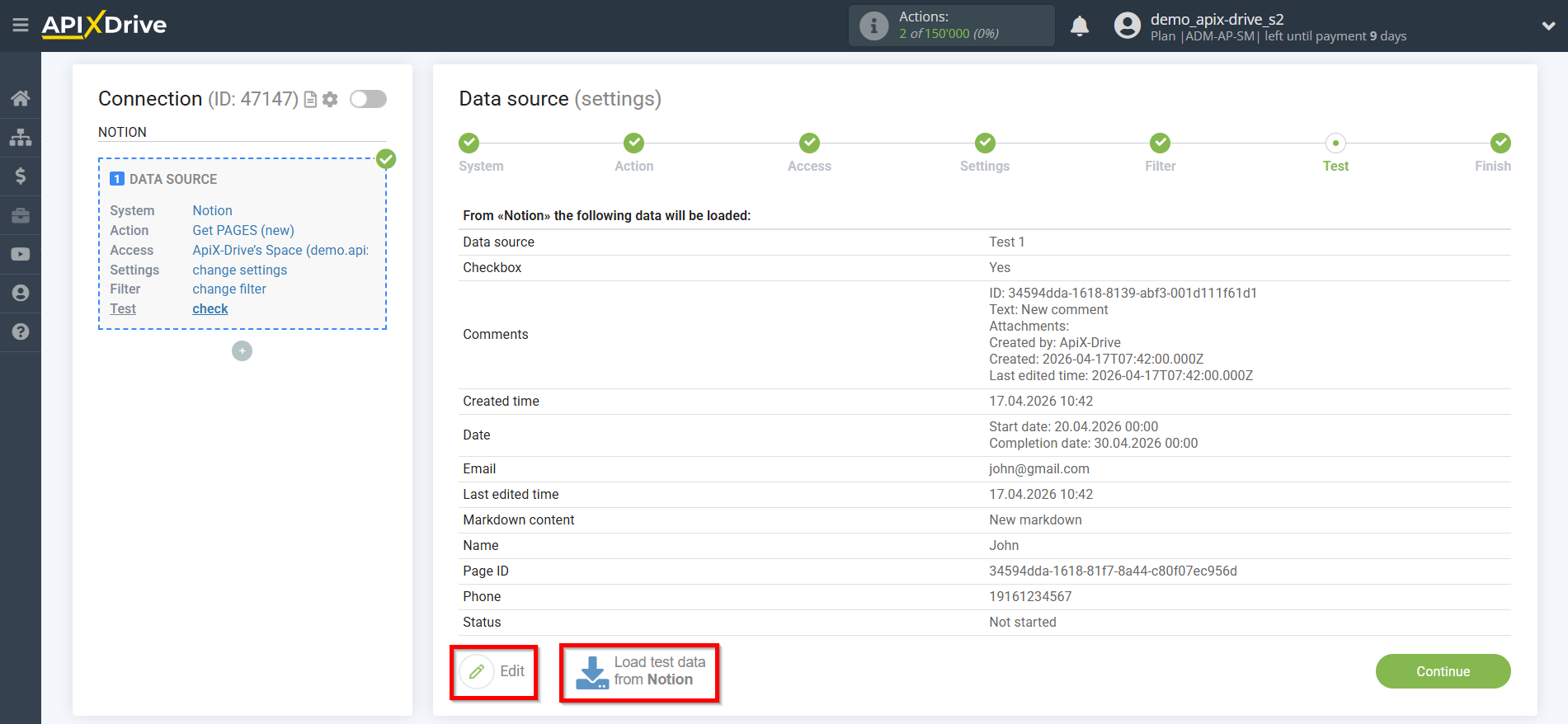
Task: Open the notifications bell
Action: pos(1080,26)
